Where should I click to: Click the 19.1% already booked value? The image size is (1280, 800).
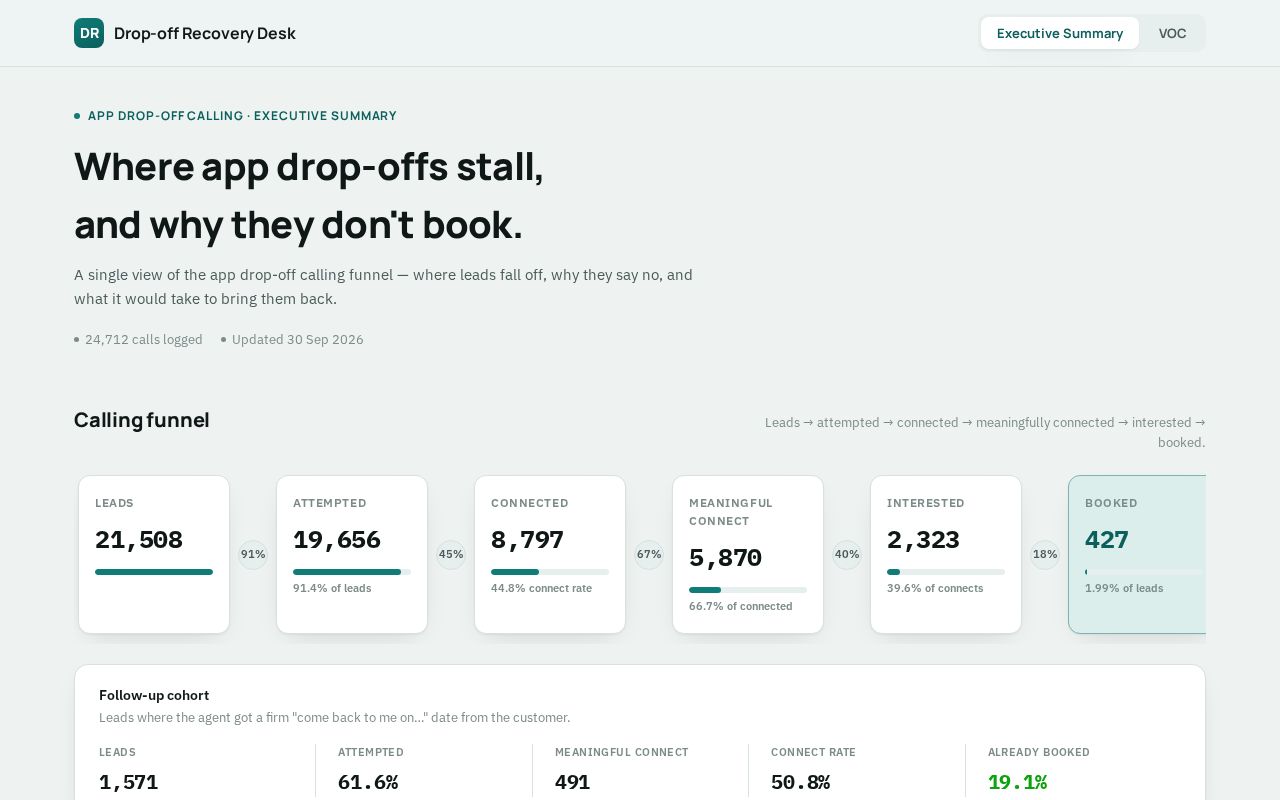[x=1018, y=782]
